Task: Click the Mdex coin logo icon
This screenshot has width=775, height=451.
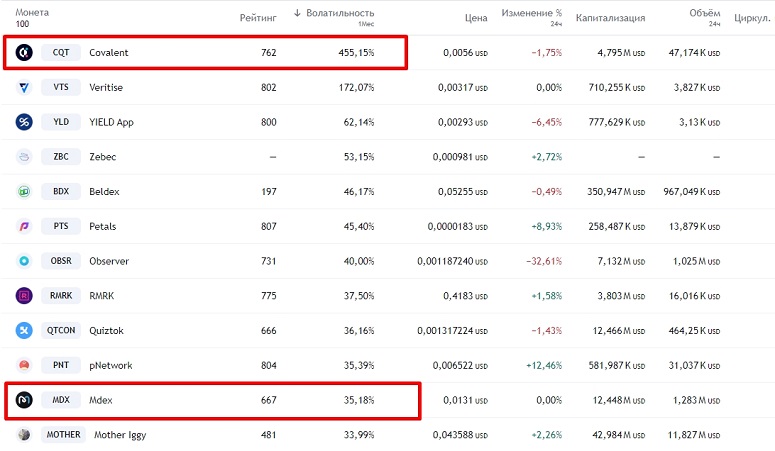Action: pos(25,400)
